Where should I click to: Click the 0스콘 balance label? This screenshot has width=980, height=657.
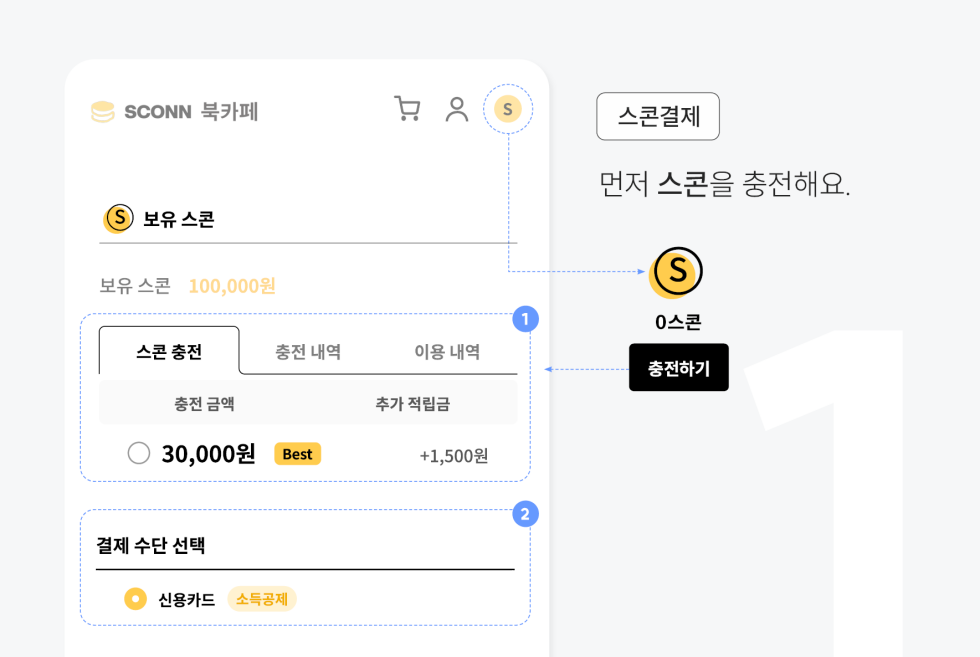pos(678,322)
